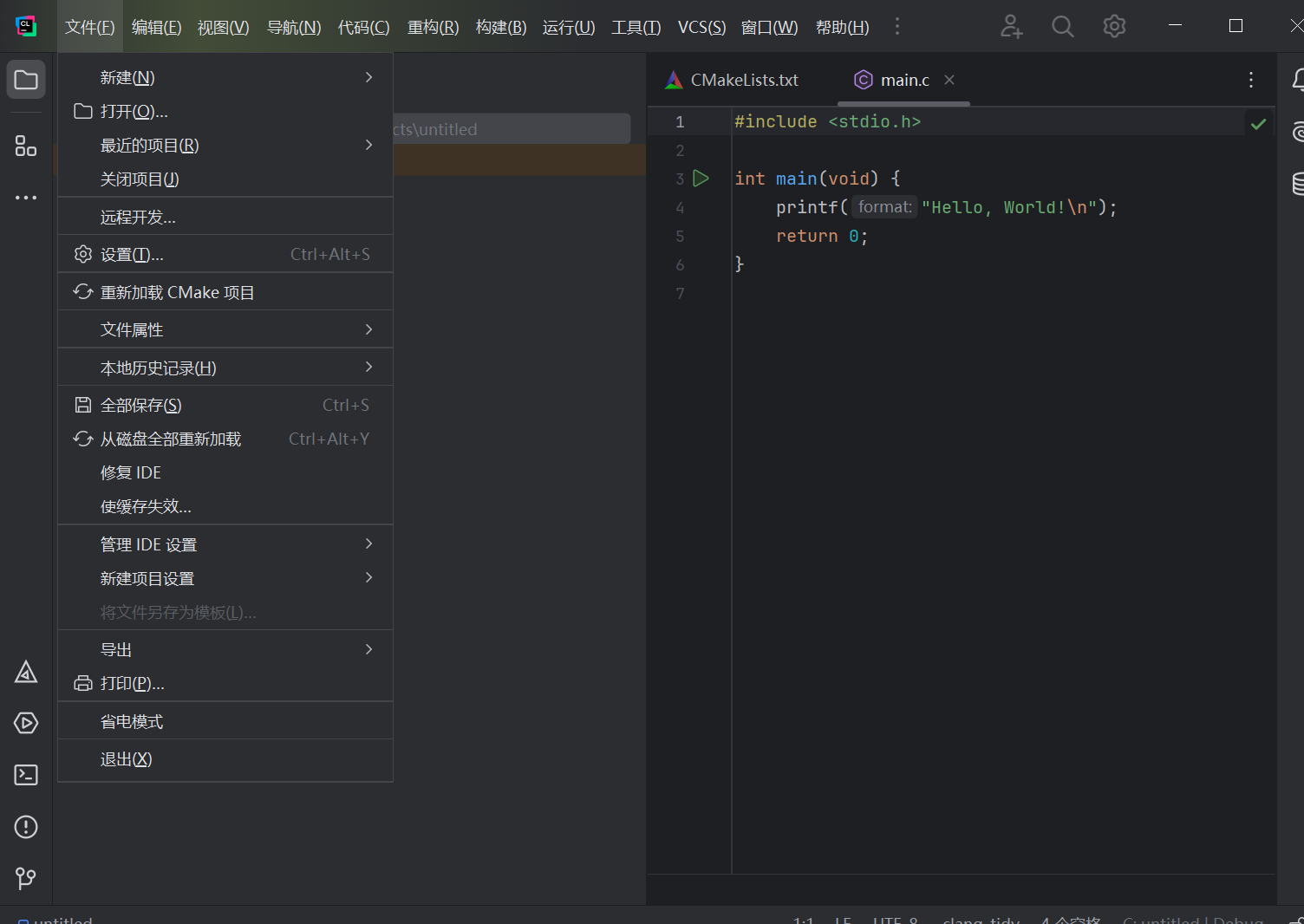Open the Project tool window folder icon
Image resolution: width=1304 pixels, height=924 pixels.
coord(26,79)
